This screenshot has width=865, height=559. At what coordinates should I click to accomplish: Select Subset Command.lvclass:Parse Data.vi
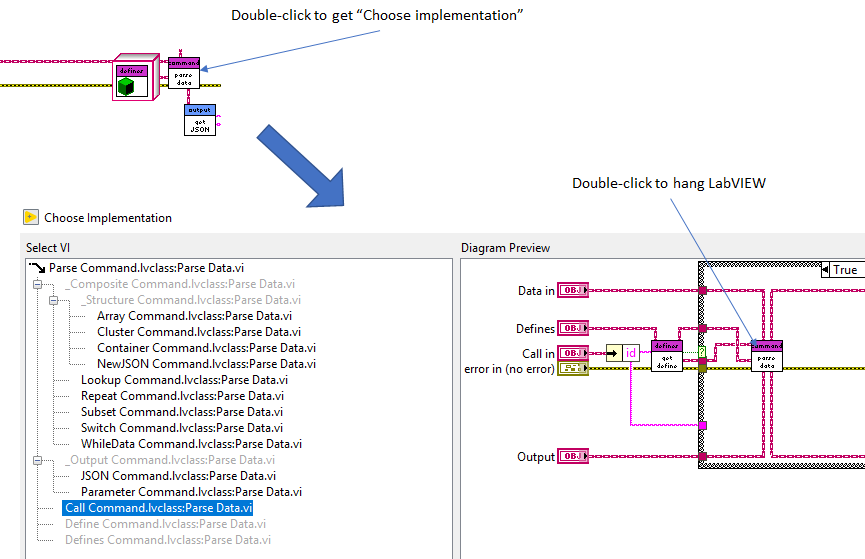[182, 412]
